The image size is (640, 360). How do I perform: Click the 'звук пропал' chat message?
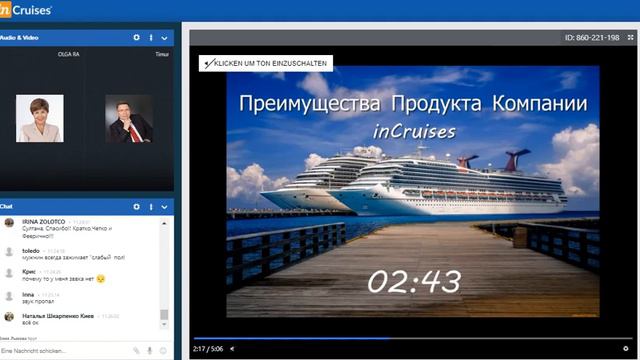[38, 301]
